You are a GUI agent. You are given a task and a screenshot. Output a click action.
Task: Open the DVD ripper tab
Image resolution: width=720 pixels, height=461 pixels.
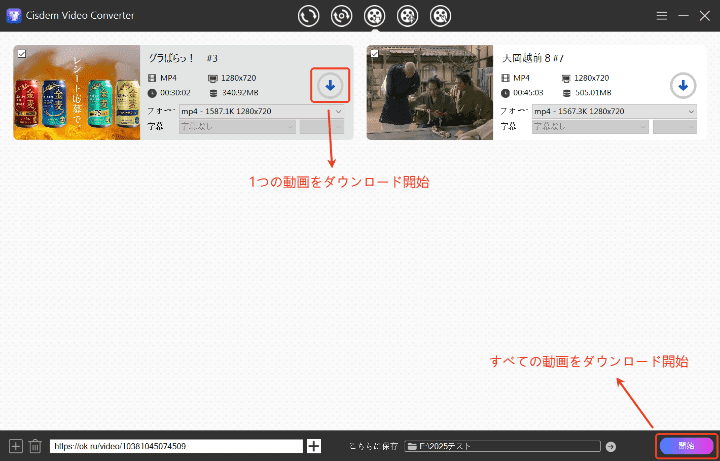coord(341,16)
